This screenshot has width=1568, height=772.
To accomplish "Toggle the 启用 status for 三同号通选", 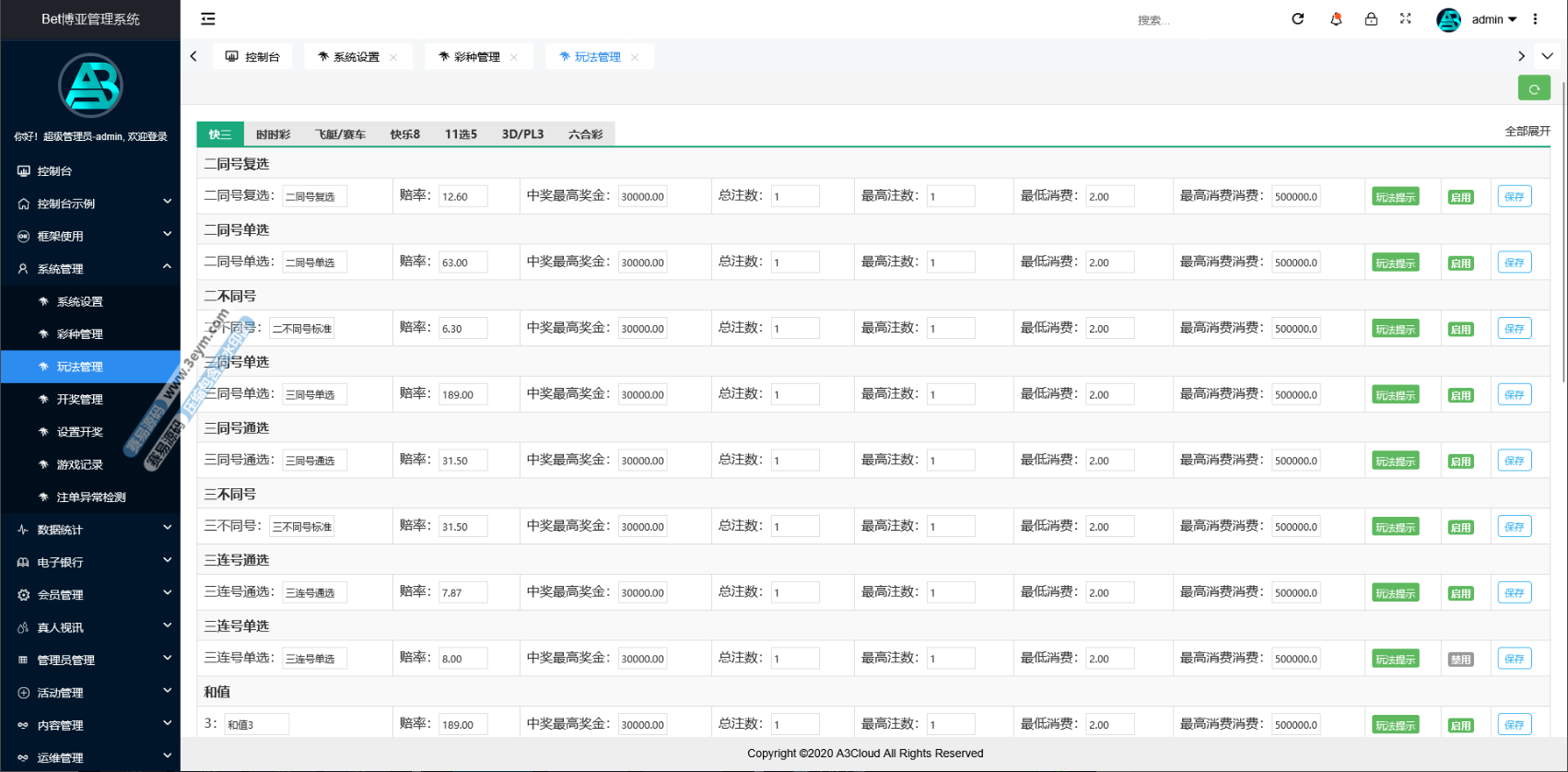I will (1460, 462).
